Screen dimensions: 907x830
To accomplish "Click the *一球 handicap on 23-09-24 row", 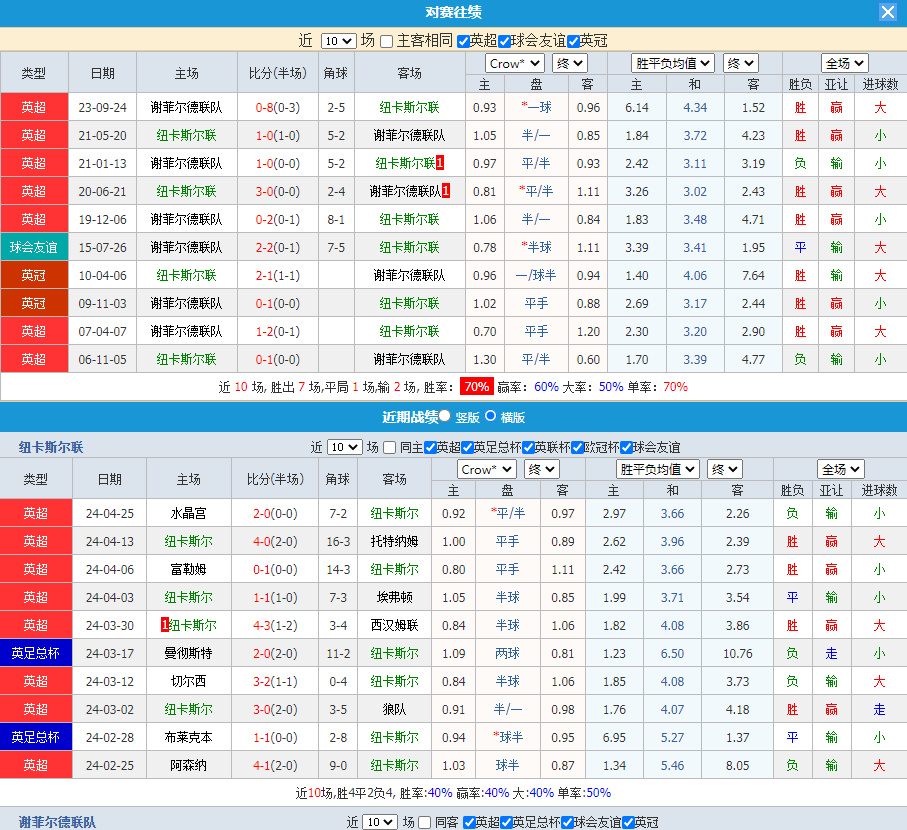I will 536,107.
